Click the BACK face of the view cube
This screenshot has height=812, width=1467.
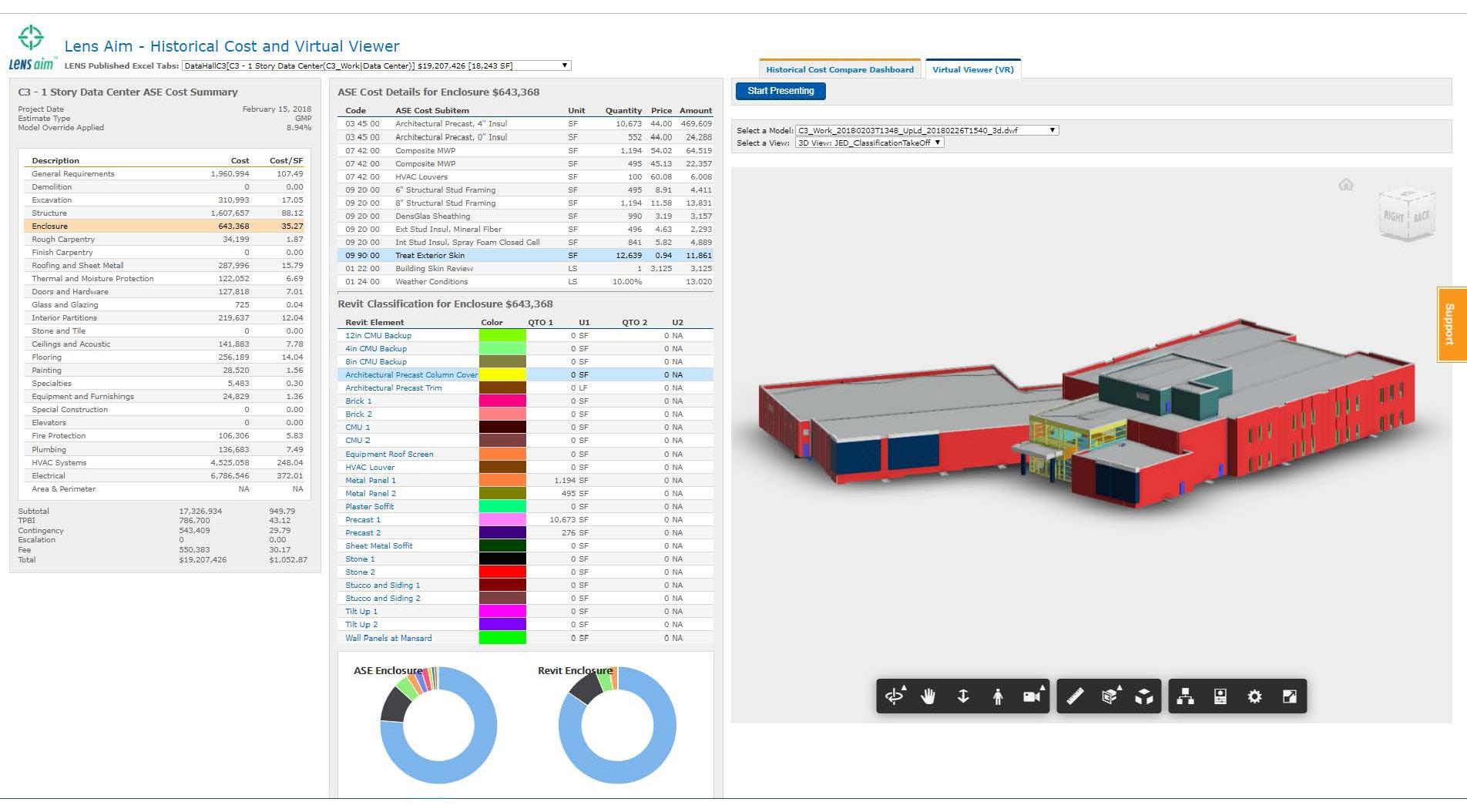coord(1422,216)
